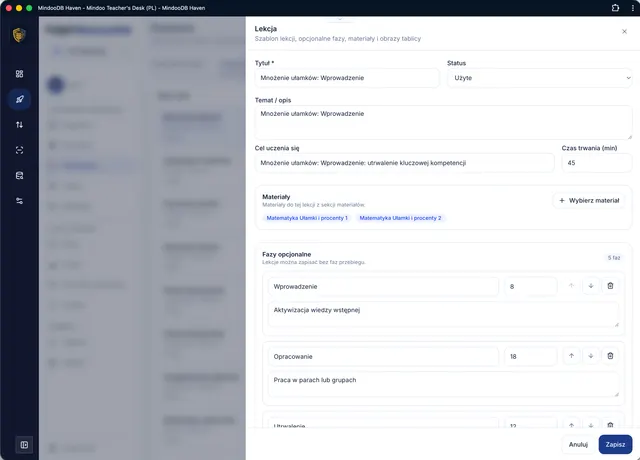Click the Fazy opcjonalne heading

(287, 254)
